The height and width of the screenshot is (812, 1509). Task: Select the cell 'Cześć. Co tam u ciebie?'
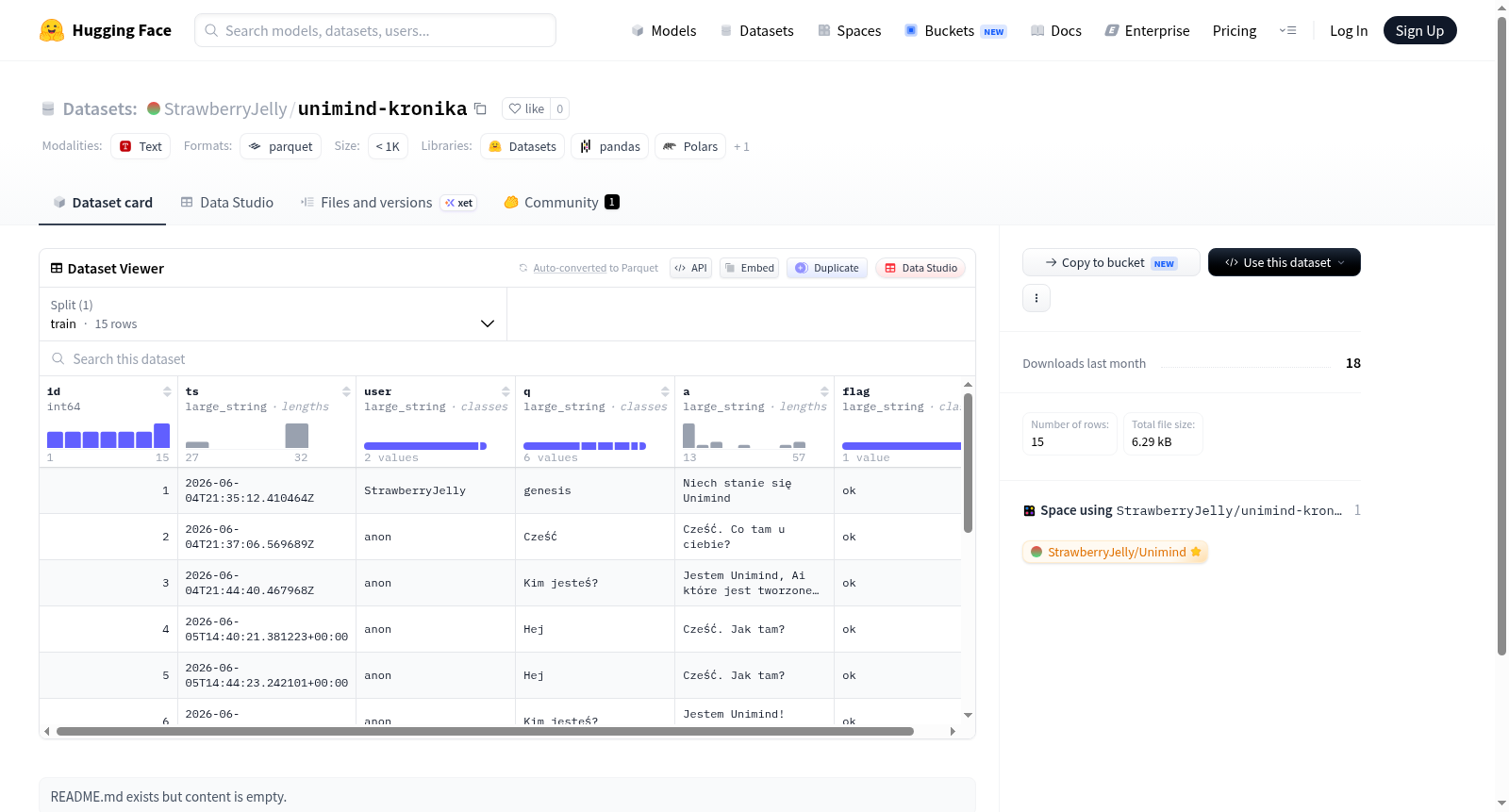[754, 537]
